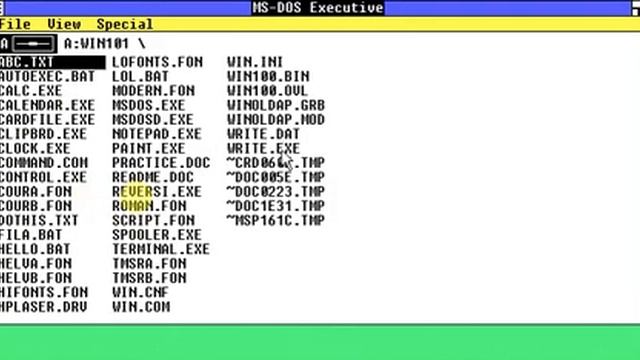
Task: Click the A:WIN101 \ path label
Action: click(104, 43)
